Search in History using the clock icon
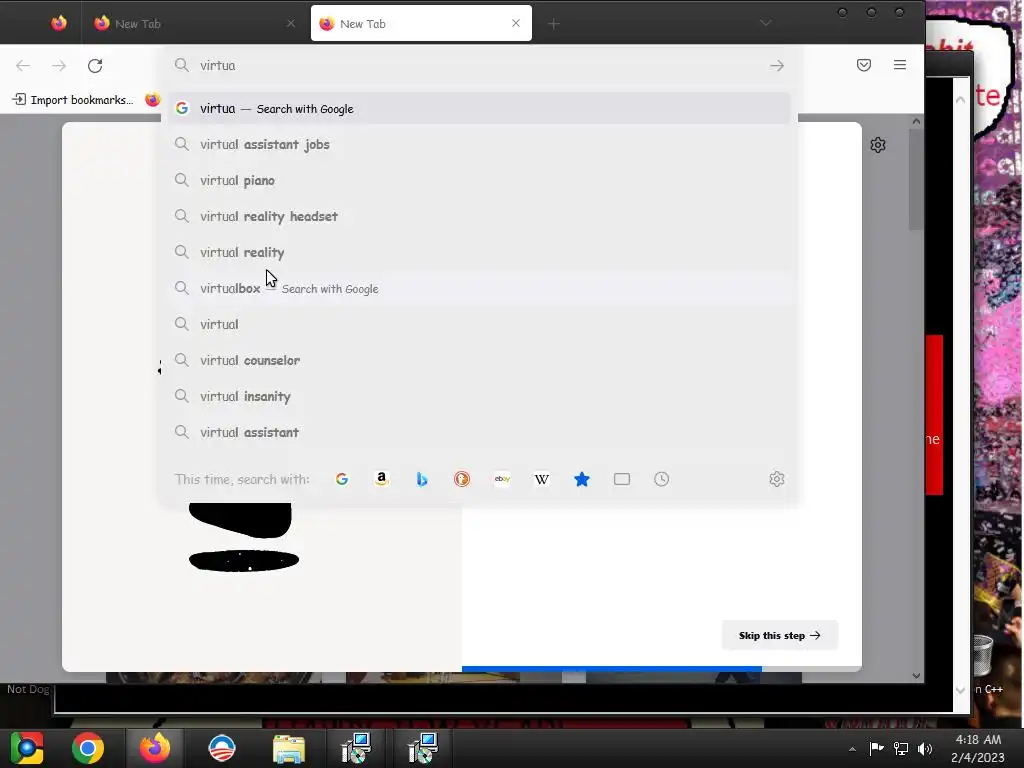The height and width of the screenshot is (768, 1024). click(662, 479)
